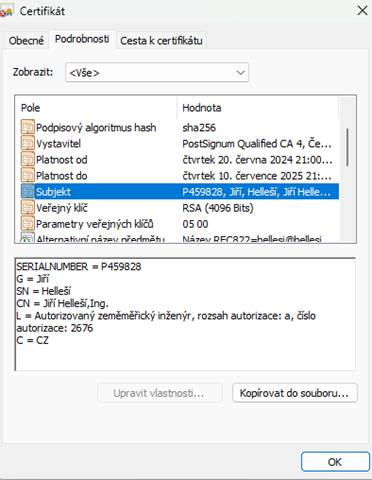Screen dimensions: 372x480
Task: Select the Podrobnosti tab
Action: click(x=82, y=39)
